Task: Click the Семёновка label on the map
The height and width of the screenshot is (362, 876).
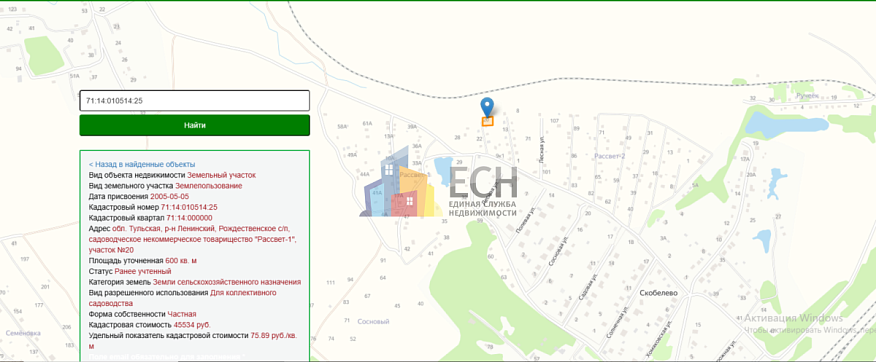Action: tap(23, 333)
